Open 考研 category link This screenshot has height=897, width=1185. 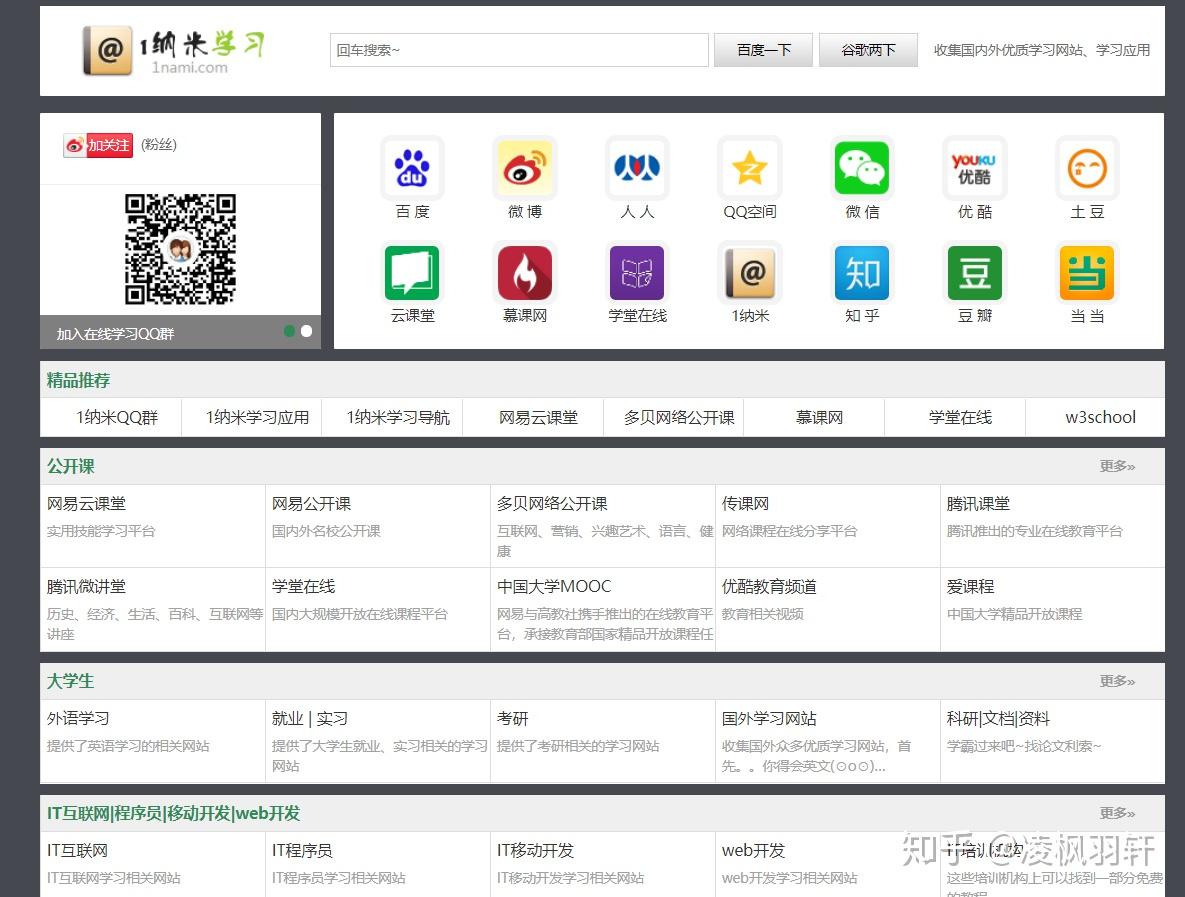tap(512, 719)
